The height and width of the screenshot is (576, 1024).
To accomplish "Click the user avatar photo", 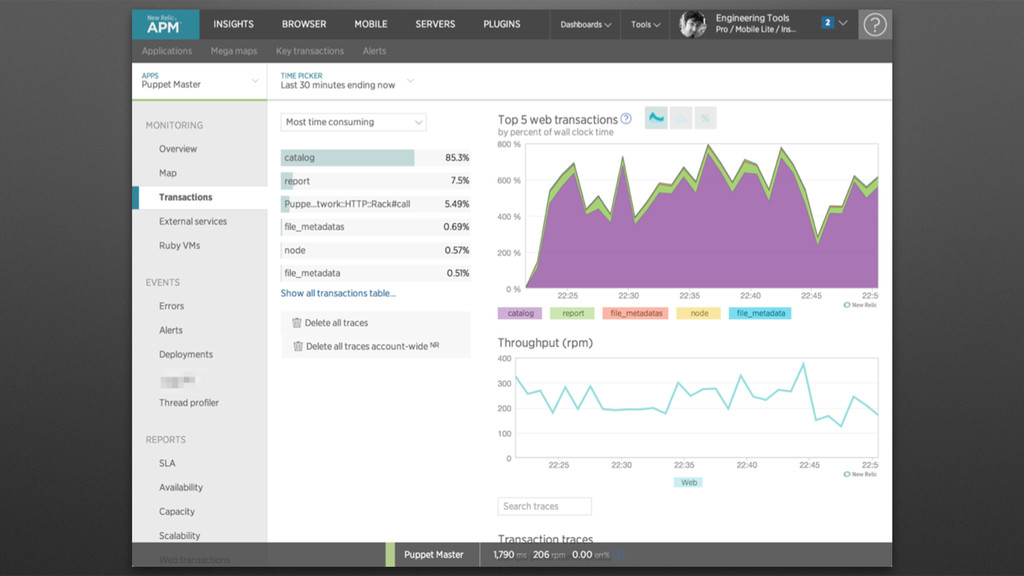I will (x=692, y=25).
